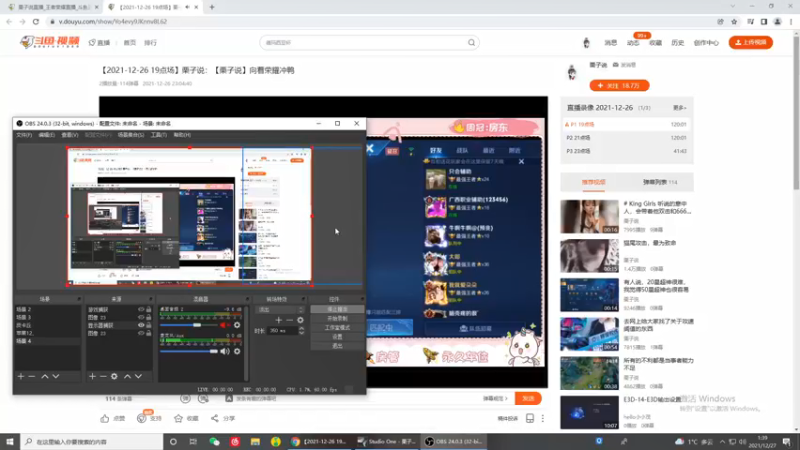Click 工作室模式 button in OBS controls
Image resolution: width=800 pixels, height=450 pixels.
[x=337, y=328]
